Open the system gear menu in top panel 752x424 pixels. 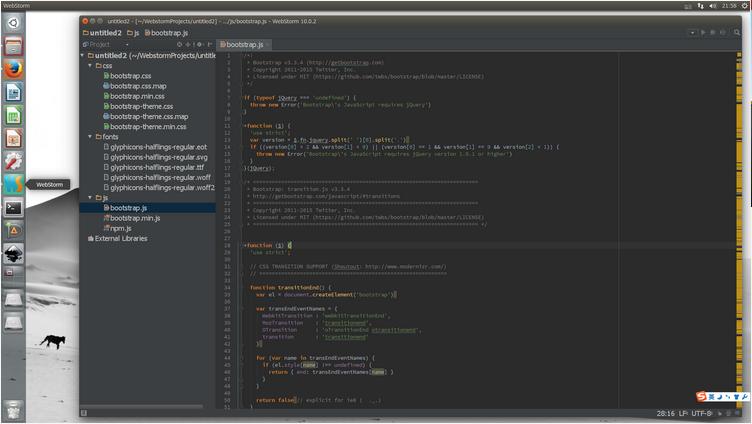745,6
